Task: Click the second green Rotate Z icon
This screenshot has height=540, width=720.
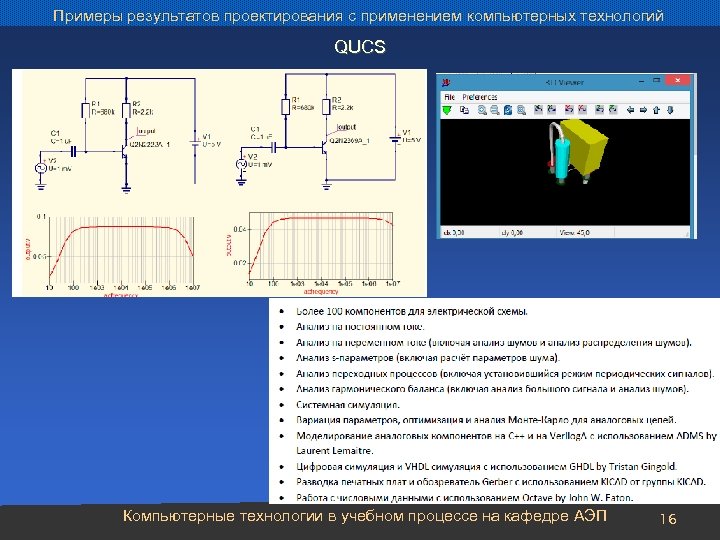Action: [x=613, y=109]
